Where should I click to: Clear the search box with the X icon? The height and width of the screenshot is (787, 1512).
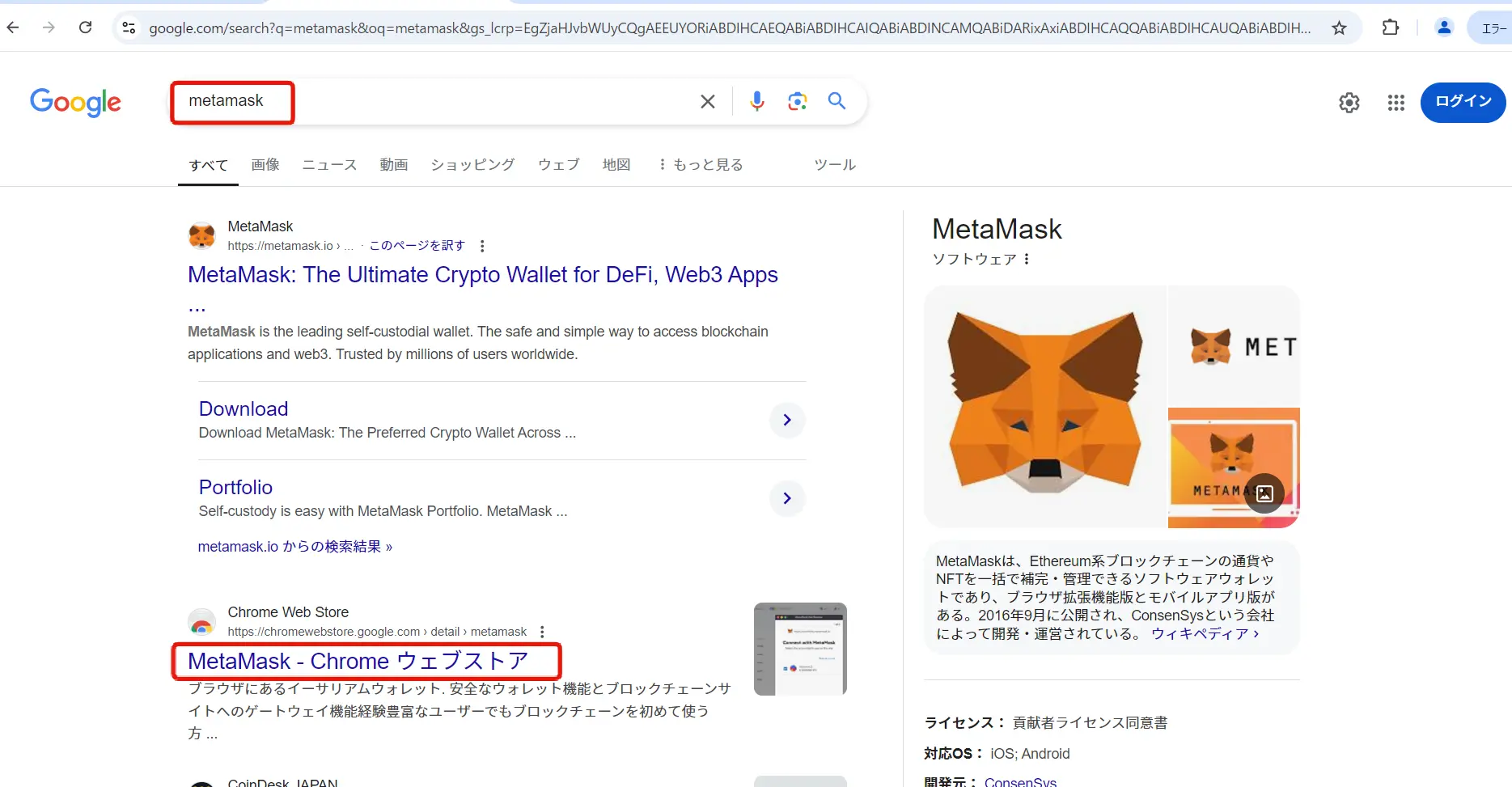[x=707, y=101]
